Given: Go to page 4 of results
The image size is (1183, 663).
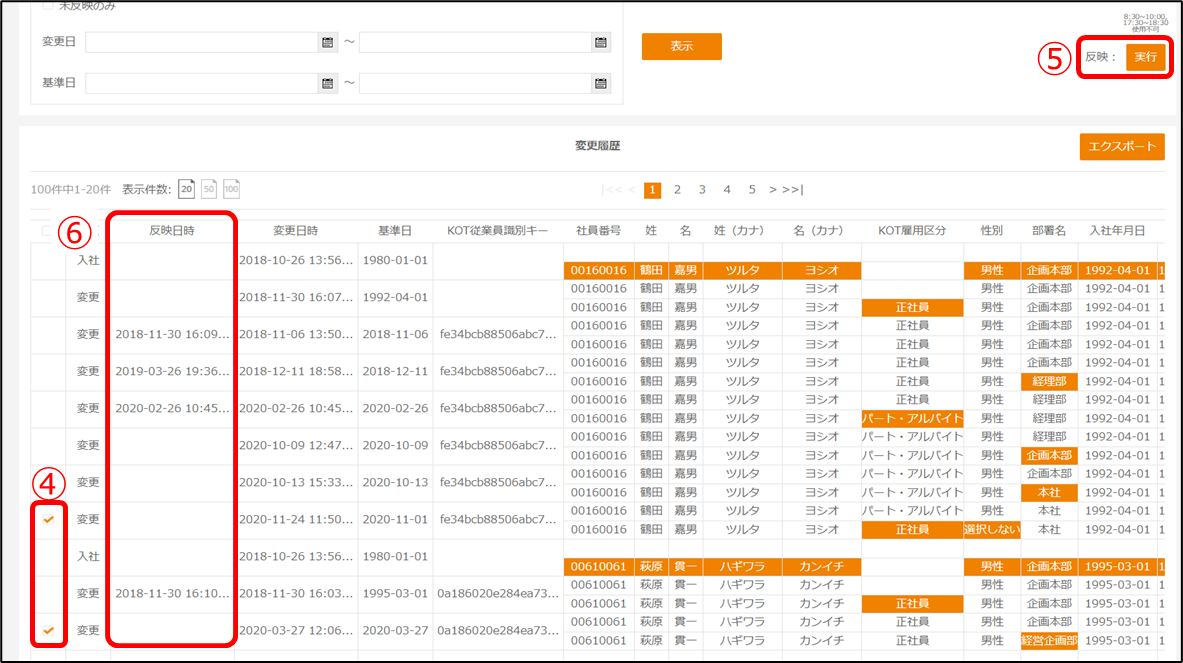Looking at the screenshot, I should click(x=727, y=190).
